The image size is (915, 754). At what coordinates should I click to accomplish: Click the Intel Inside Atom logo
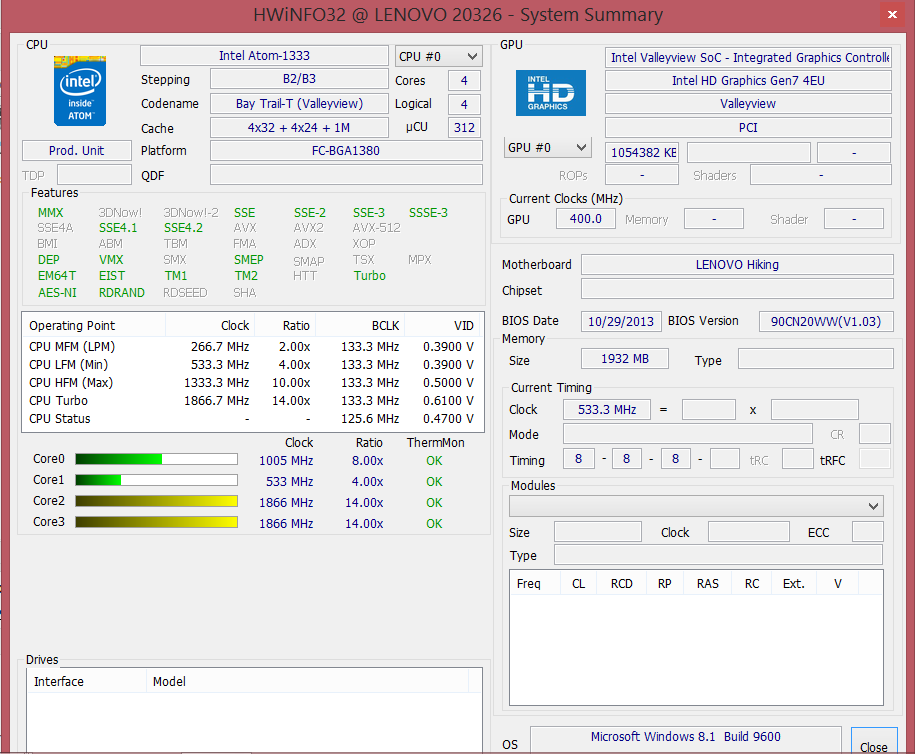pyautogui.click(x=80, y=91)
